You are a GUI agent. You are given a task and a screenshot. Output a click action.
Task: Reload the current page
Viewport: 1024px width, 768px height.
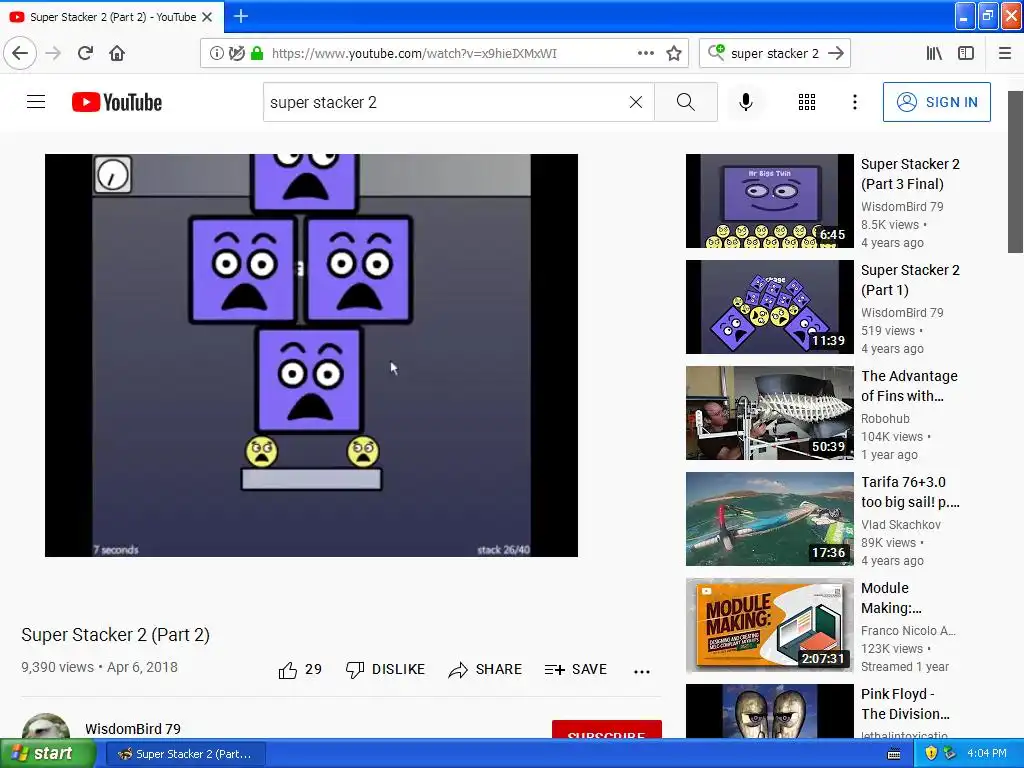85,53
